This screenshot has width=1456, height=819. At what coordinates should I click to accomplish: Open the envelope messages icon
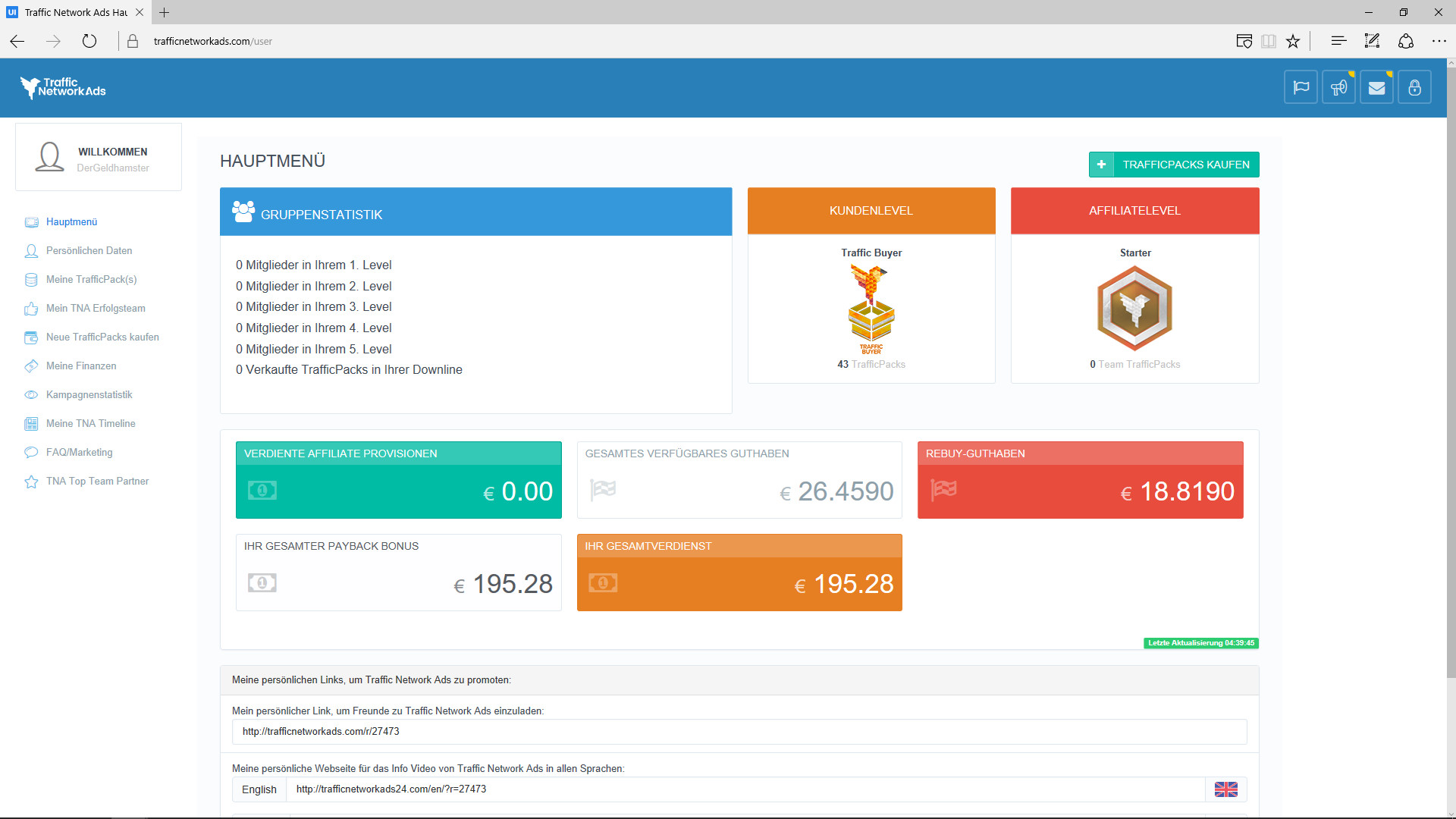[1376, 88]
